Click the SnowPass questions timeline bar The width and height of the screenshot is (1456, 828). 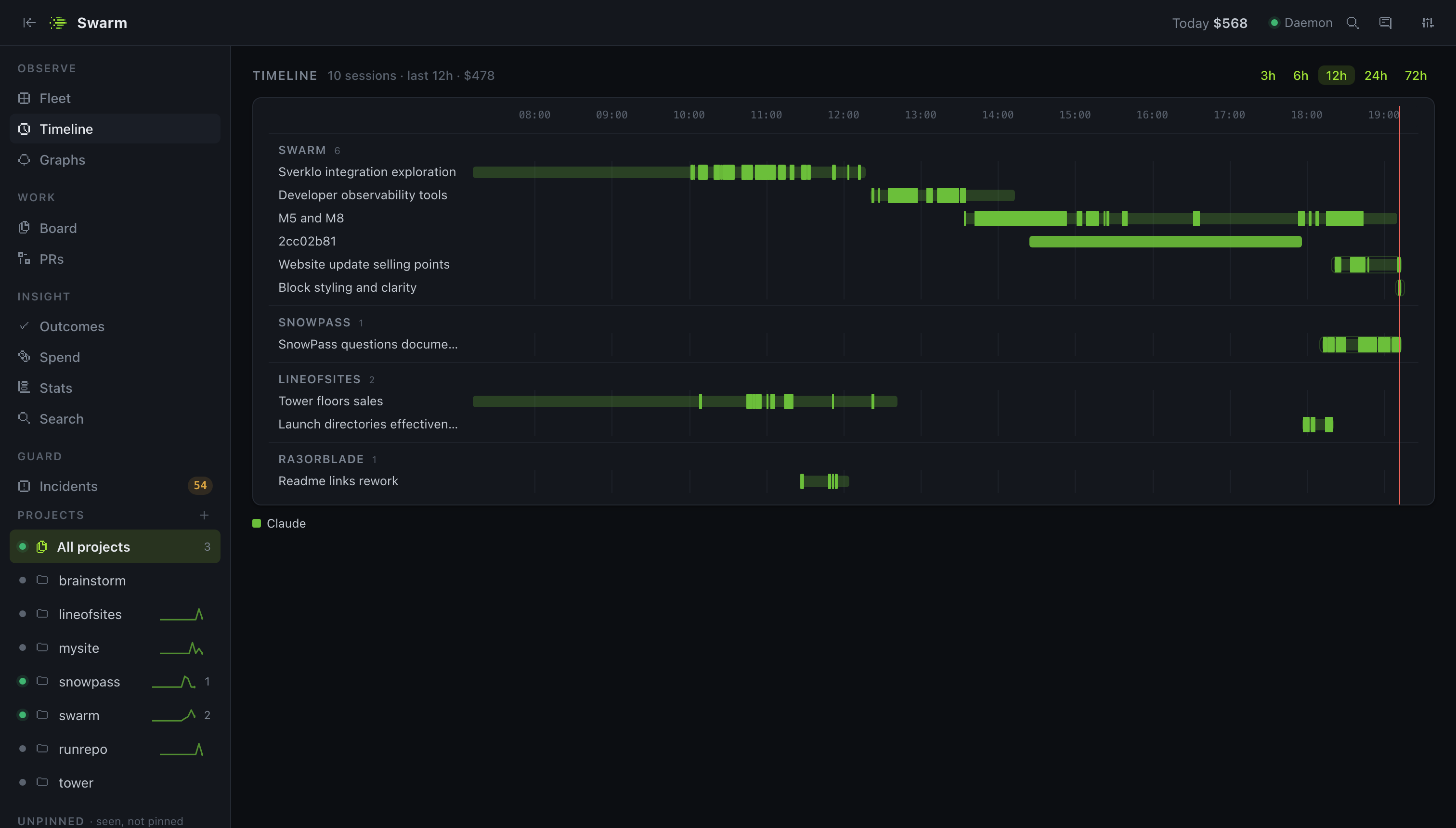[x=1361, y=345]
